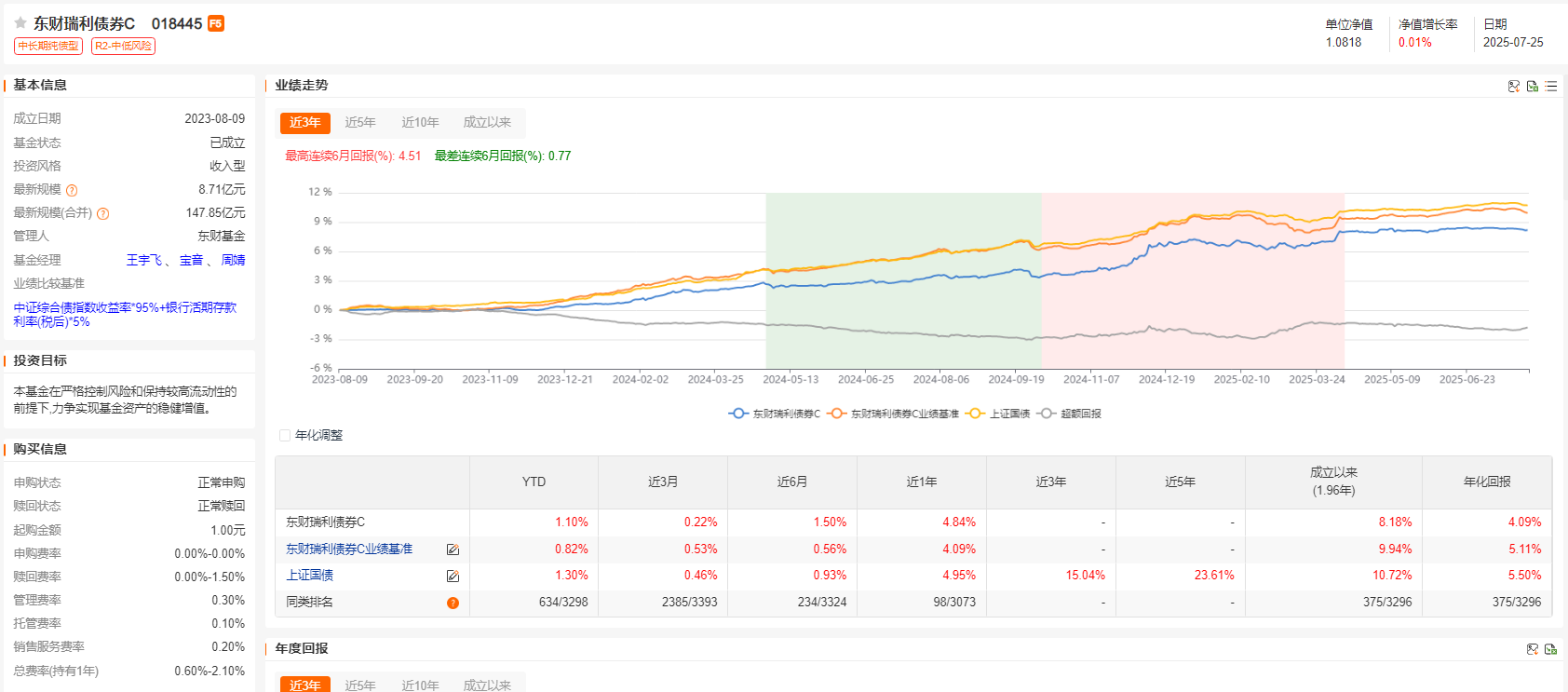Image resolution: width=1568 pixels, height=692 pixels.
Task: Open help icon beside 最新规模
Action: click(72, 190)
